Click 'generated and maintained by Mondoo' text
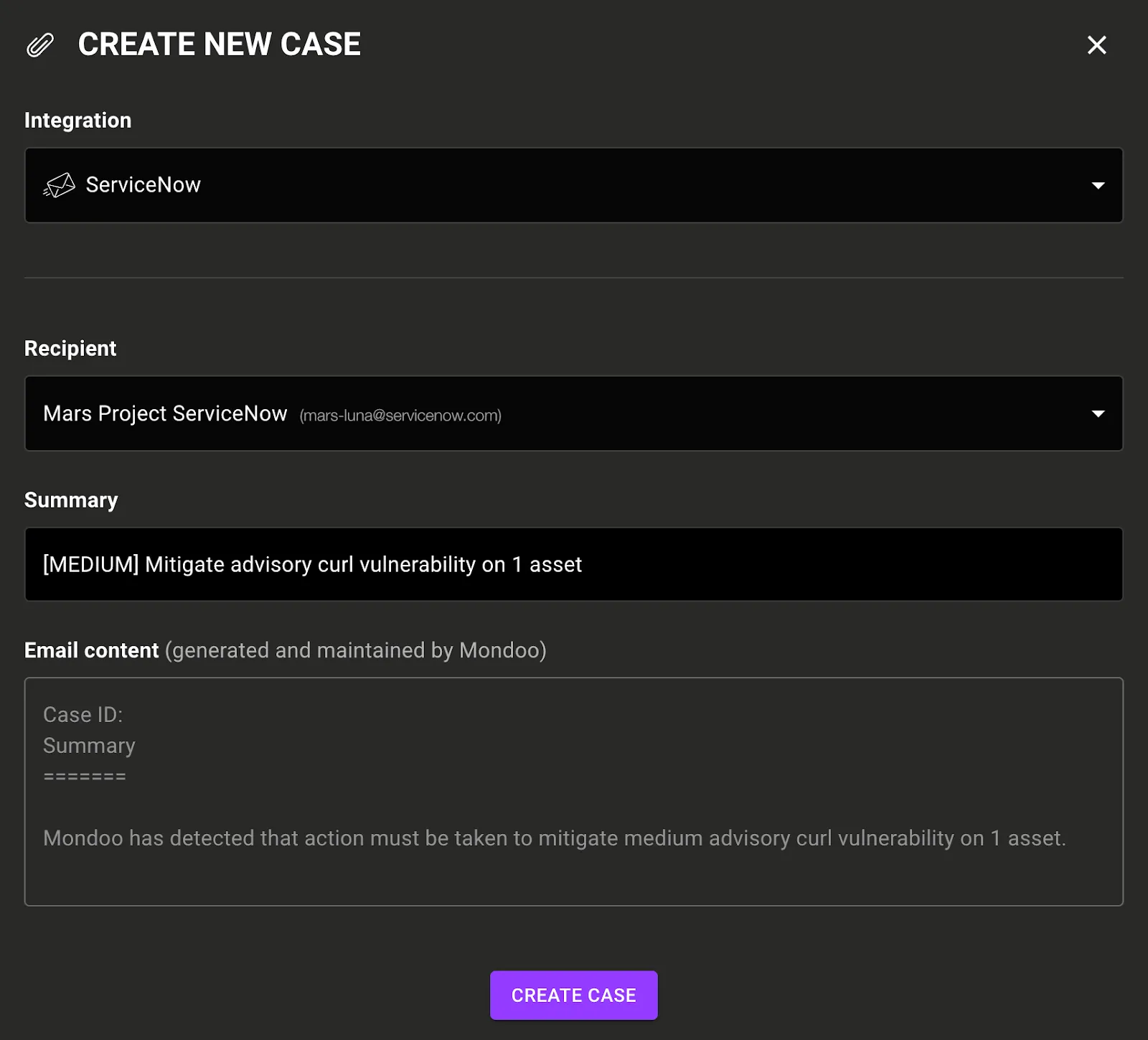Screen dimensions: 1148x1040 [356, 650]
